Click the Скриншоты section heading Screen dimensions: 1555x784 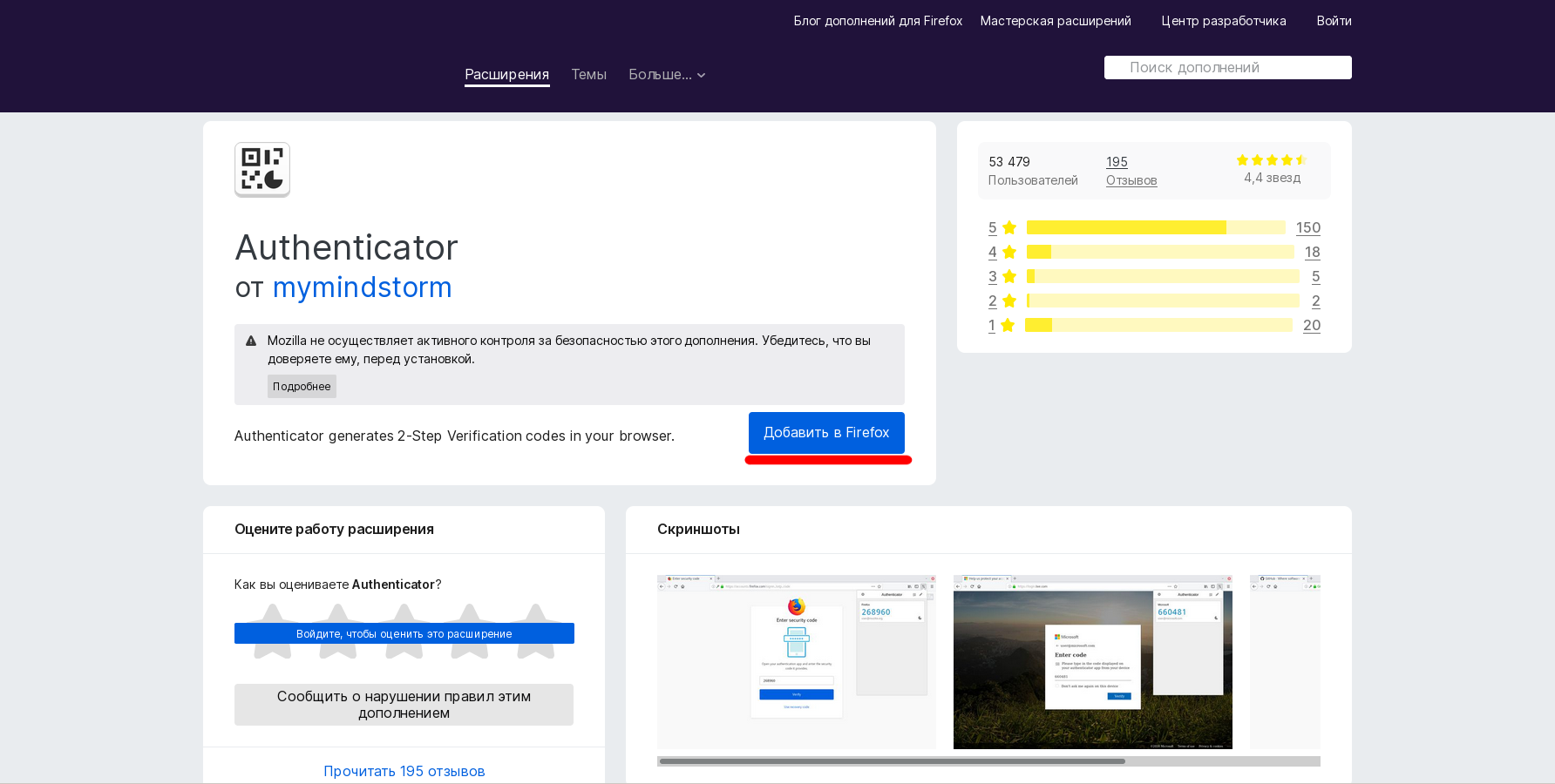point(699,530)
